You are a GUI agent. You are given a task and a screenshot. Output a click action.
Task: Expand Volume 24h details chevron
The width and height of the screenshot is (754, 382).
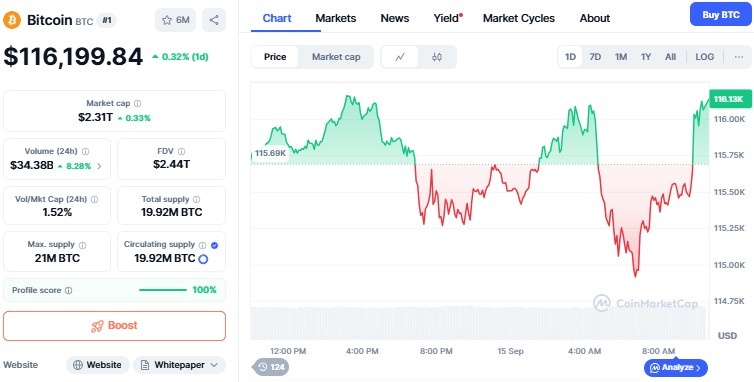[100, 166]
